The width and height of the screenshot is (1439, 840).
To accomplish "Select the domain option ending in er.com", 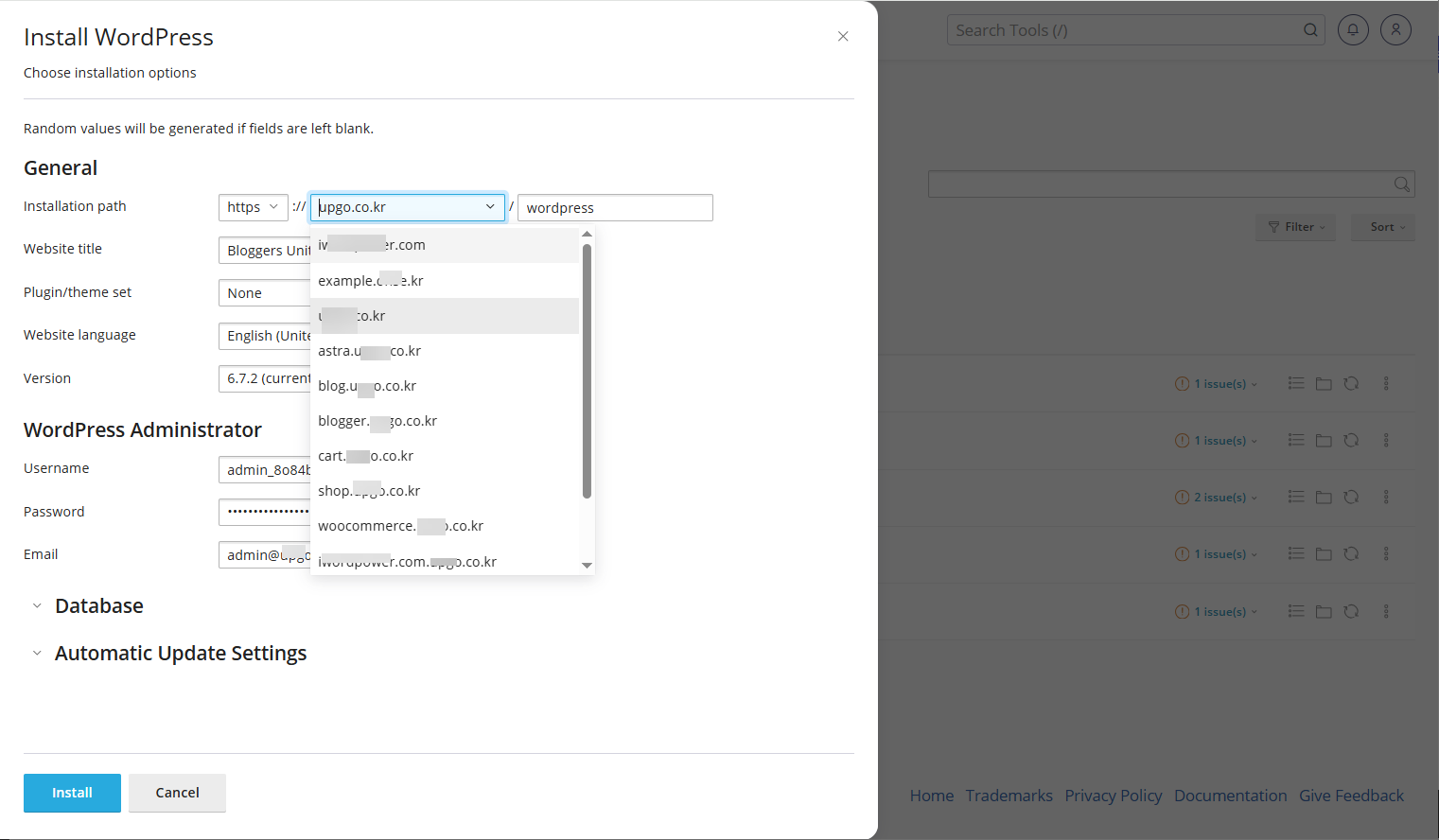I will [x=445, y=245].
